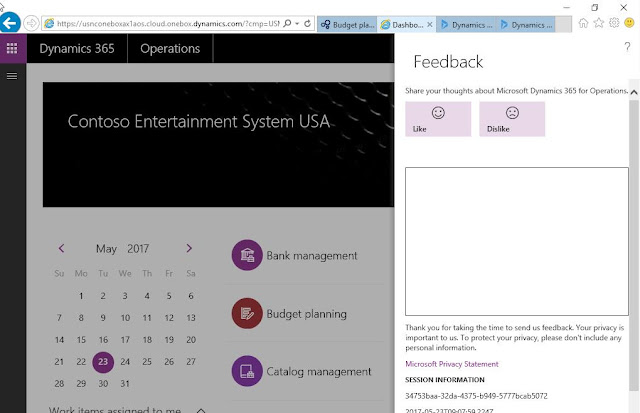Select highlighted date 23 in calendar
The image size is (640, 413).
click(x=103, y=362)
